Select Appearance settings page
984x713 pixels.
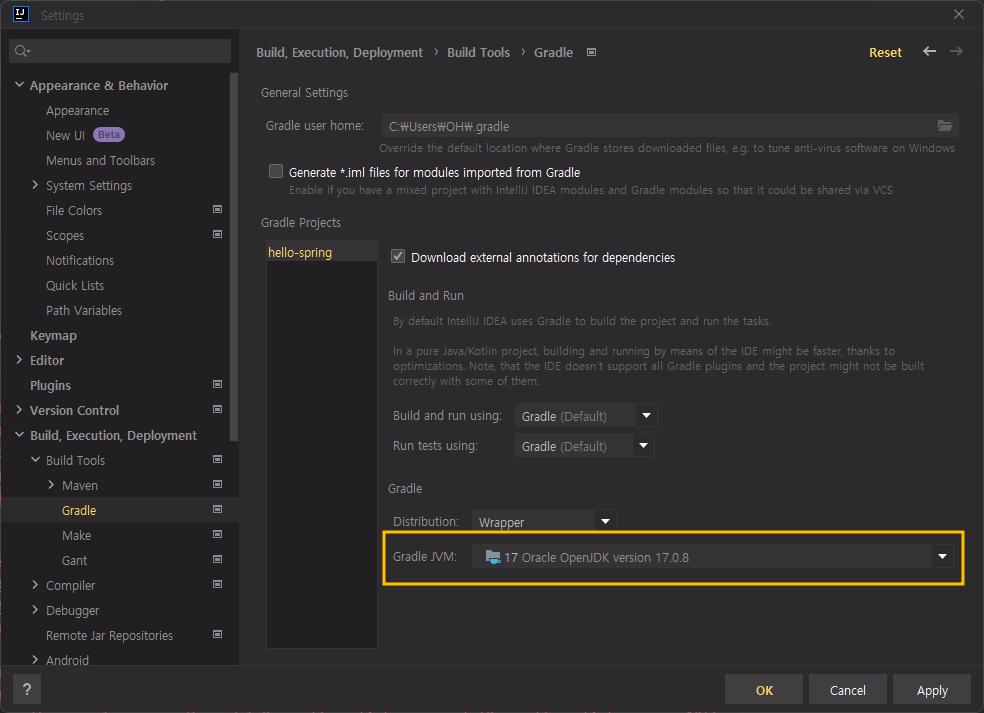(77, 110)
